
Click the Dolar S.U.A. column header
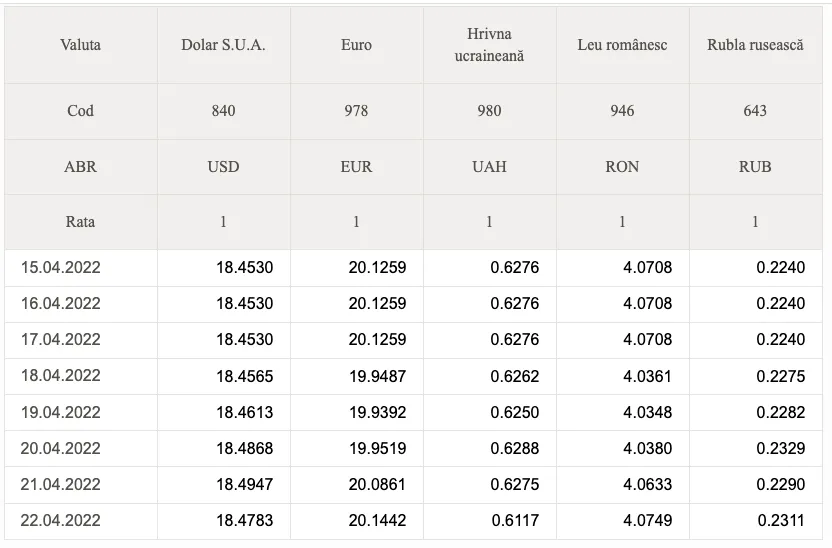tap(223, 45)
